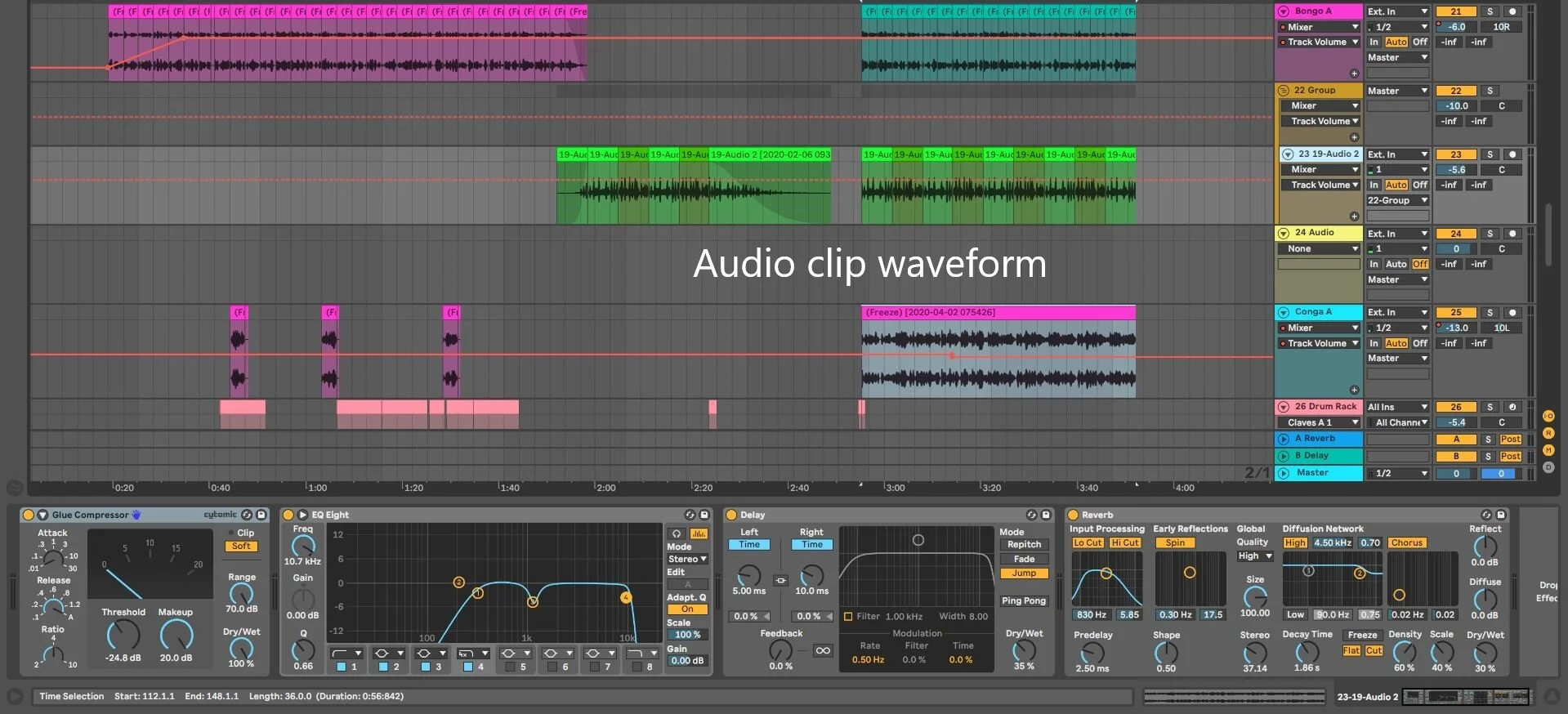This screenshot has height=714, width=1568.
Task: Arm the 24 Audio track
Action: (x=1512, y=234)
